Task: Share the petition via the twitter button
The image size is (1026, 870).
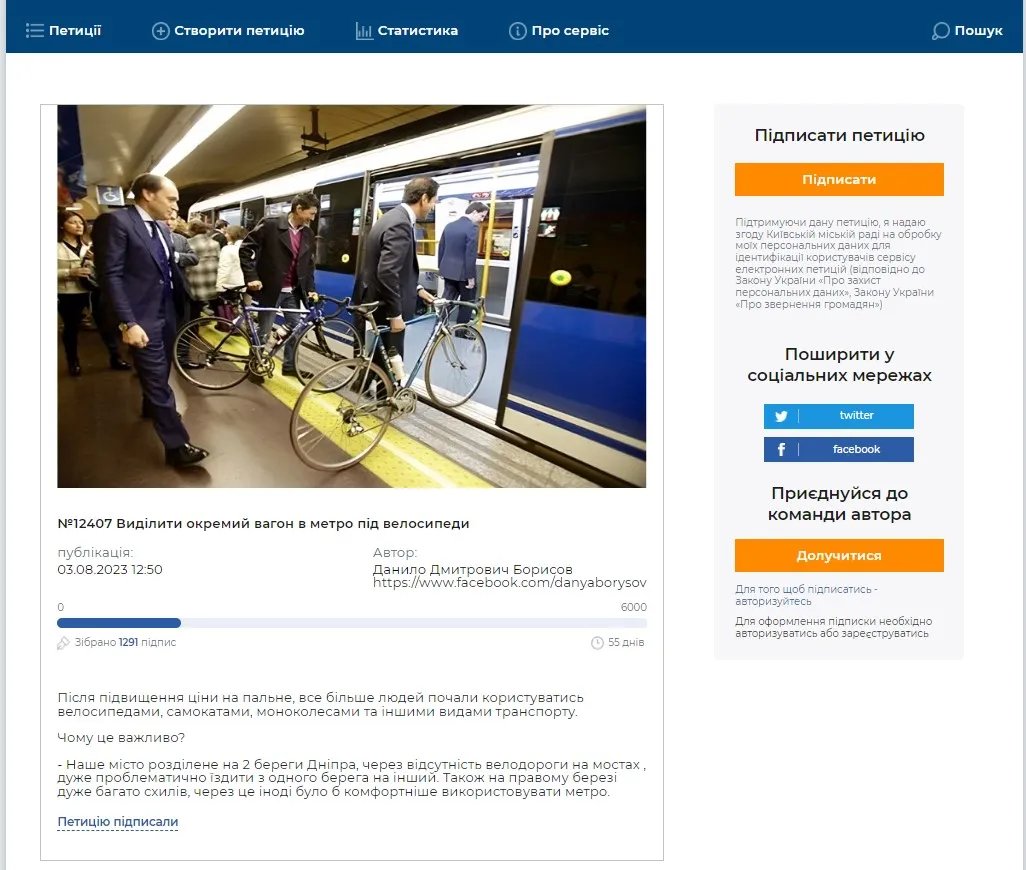Action: coord(838,416)
